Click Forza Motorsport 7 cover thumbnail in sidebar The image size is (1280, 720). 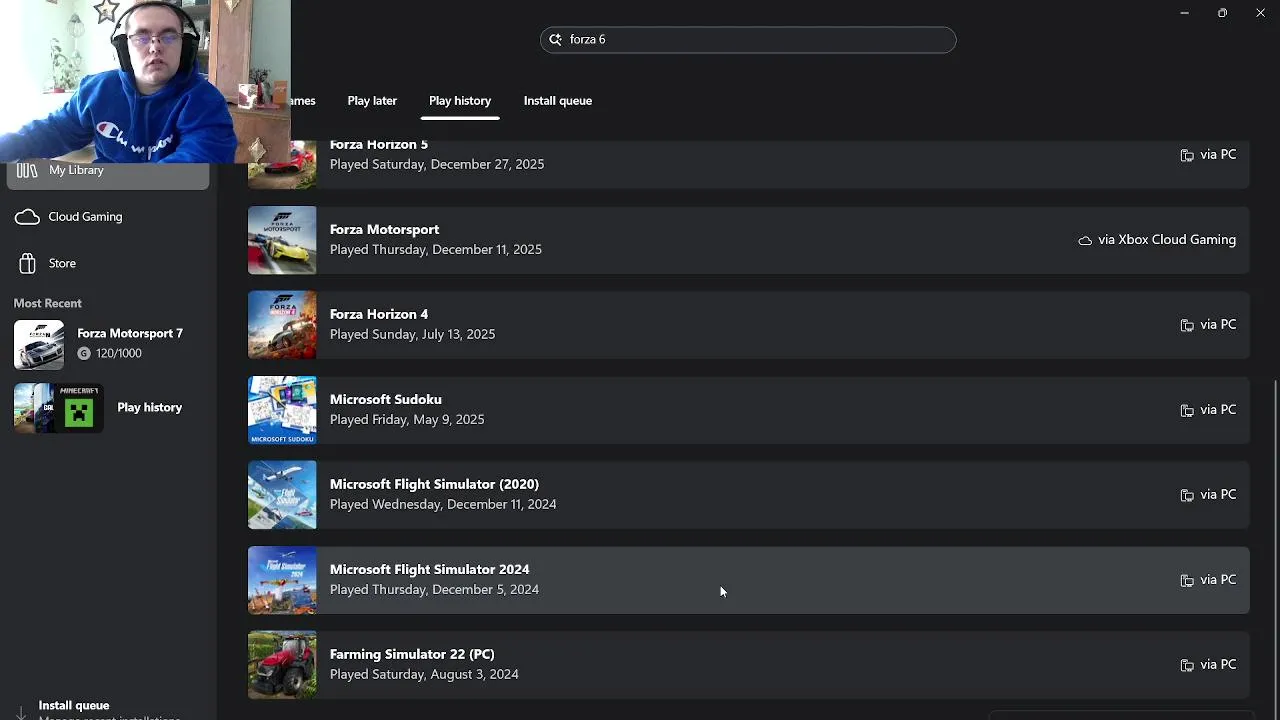[x=39, y=345]
